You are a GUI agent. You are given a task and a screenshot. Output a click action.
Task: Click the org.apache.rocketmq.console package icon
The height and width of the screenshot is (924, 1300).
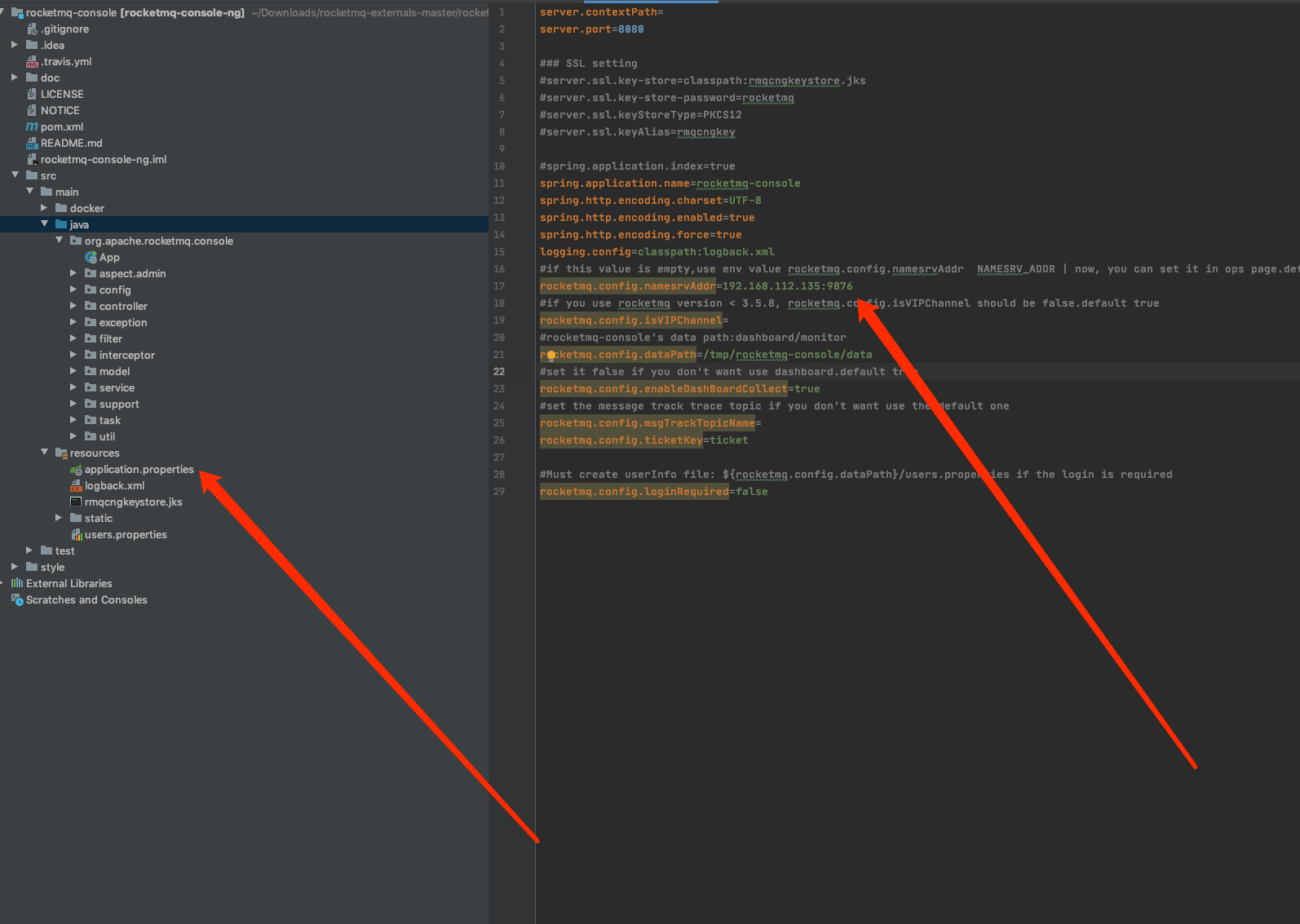click(x=76, y=241)
